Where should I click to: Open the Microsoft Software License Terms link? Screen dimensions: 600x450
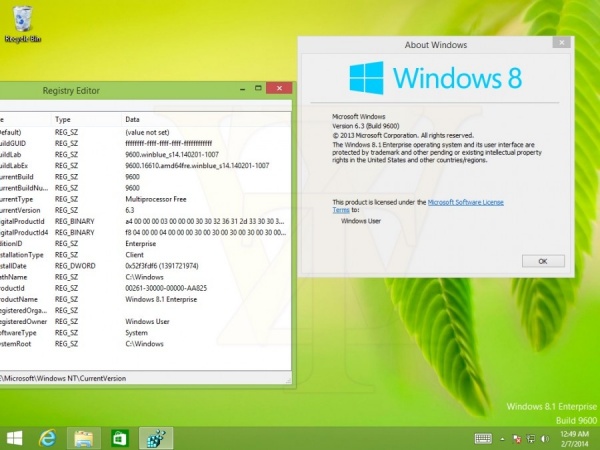pyautogui.click(x=465, y=202)
